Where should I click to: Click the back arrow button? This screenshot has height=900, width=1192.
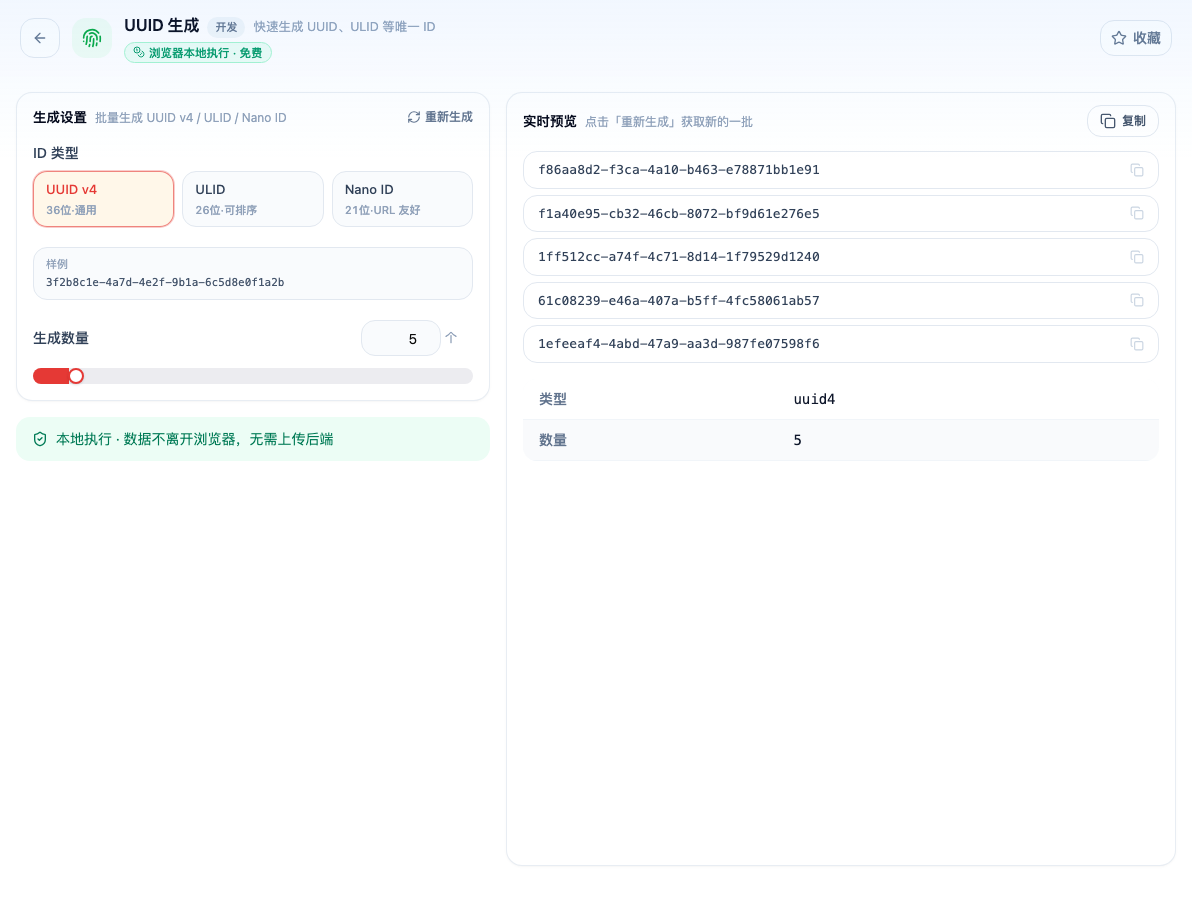(40, 38)
